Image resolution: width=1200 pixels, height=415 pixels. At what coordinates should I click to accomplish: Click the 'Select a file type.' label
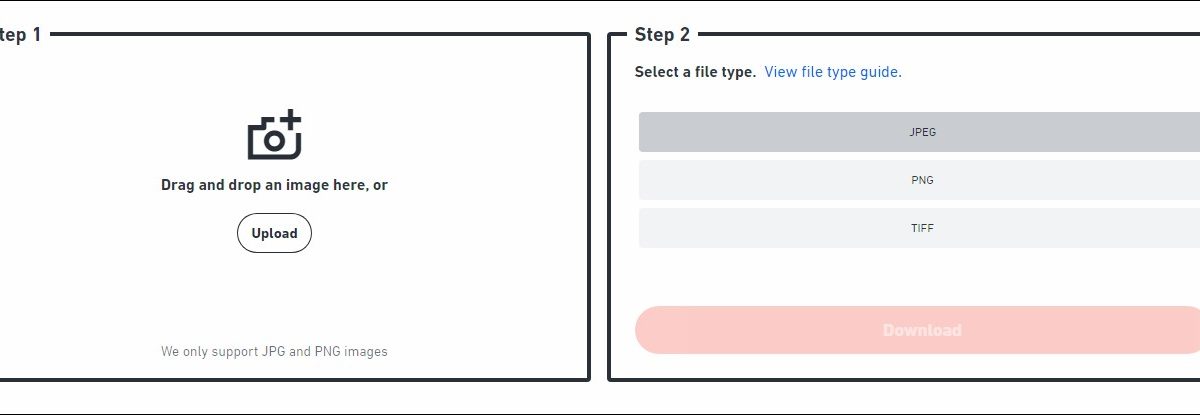tap(695, 72)
